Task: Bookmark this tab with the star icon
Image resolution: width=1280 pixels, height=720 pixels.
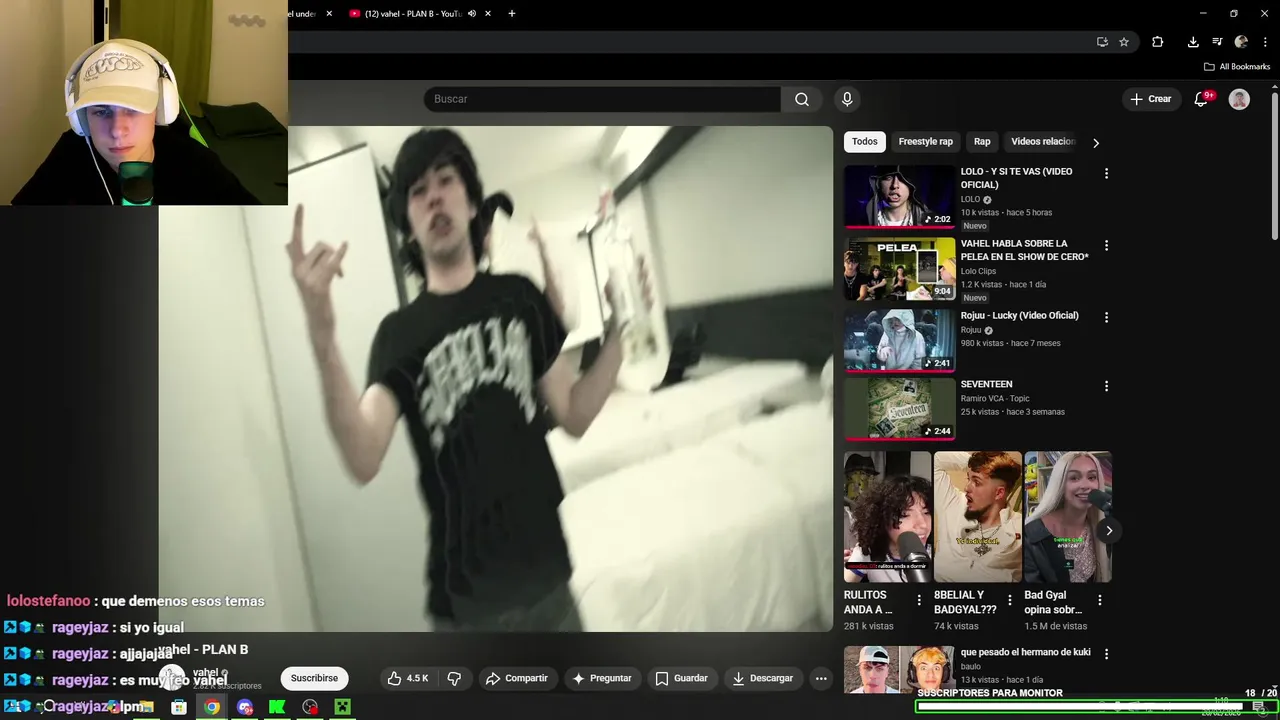Action: tap(1124, 42)
